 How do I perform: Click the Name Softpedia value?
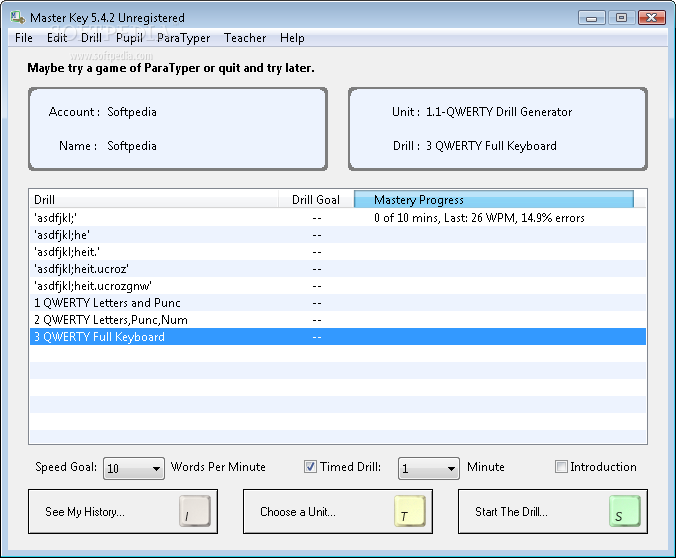(132, 146)
